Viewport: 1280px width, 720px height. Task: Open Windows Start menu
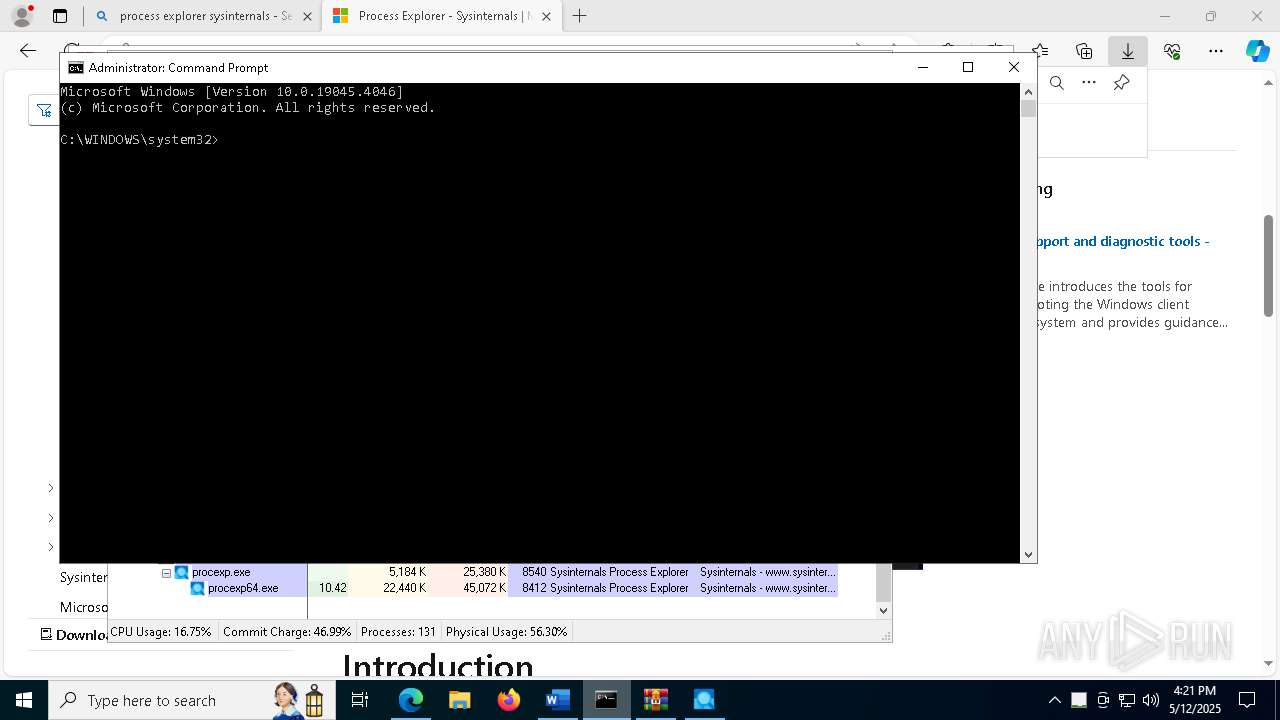[24, 700]
